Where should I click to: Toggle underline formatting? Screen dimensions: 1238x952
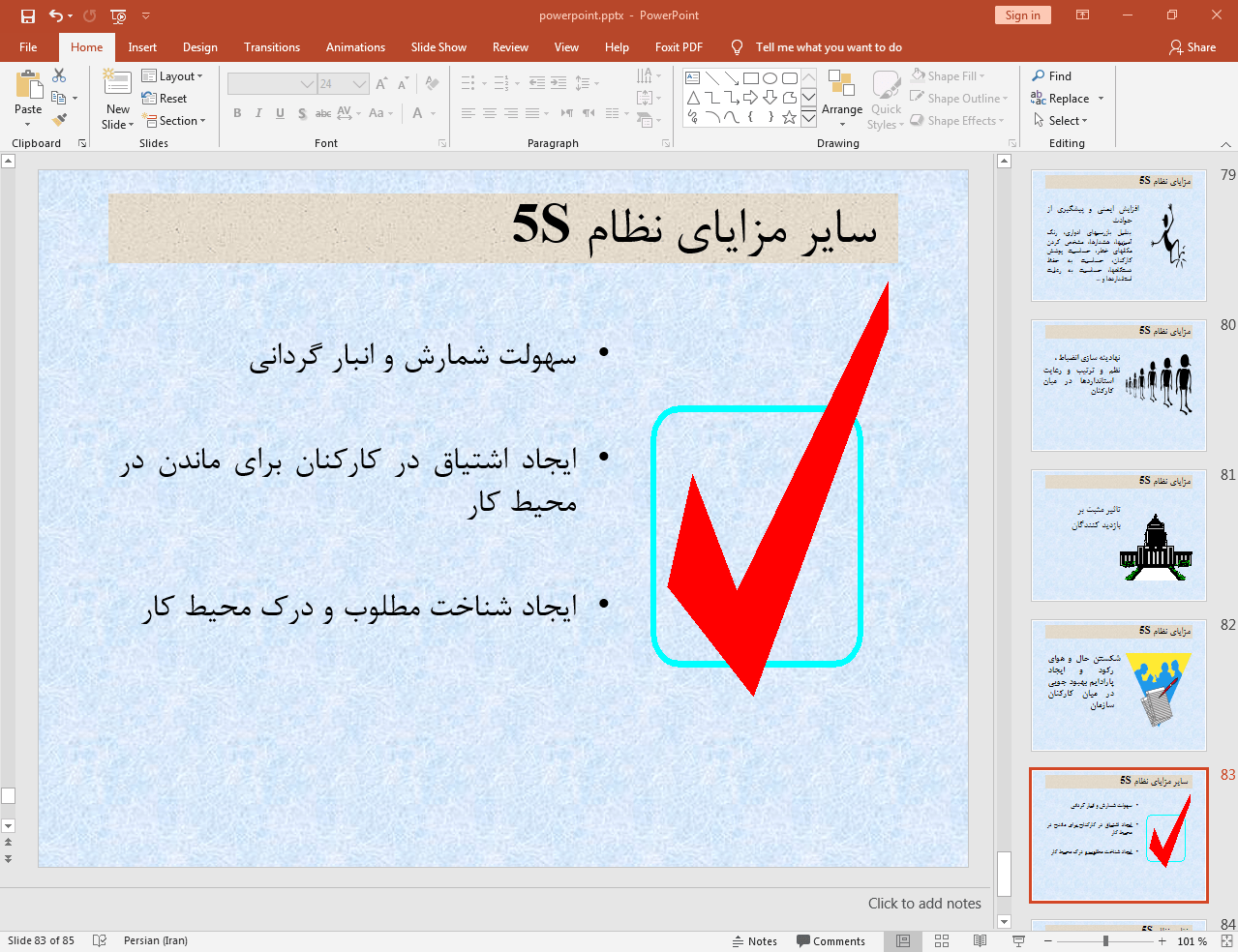coord(279,113)
